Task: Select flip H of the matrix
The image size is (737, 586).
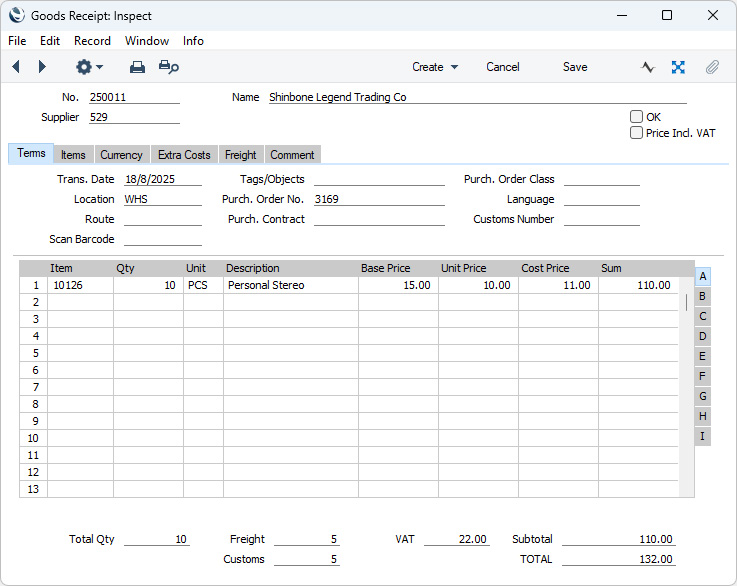Action: [x=703, y=416]
